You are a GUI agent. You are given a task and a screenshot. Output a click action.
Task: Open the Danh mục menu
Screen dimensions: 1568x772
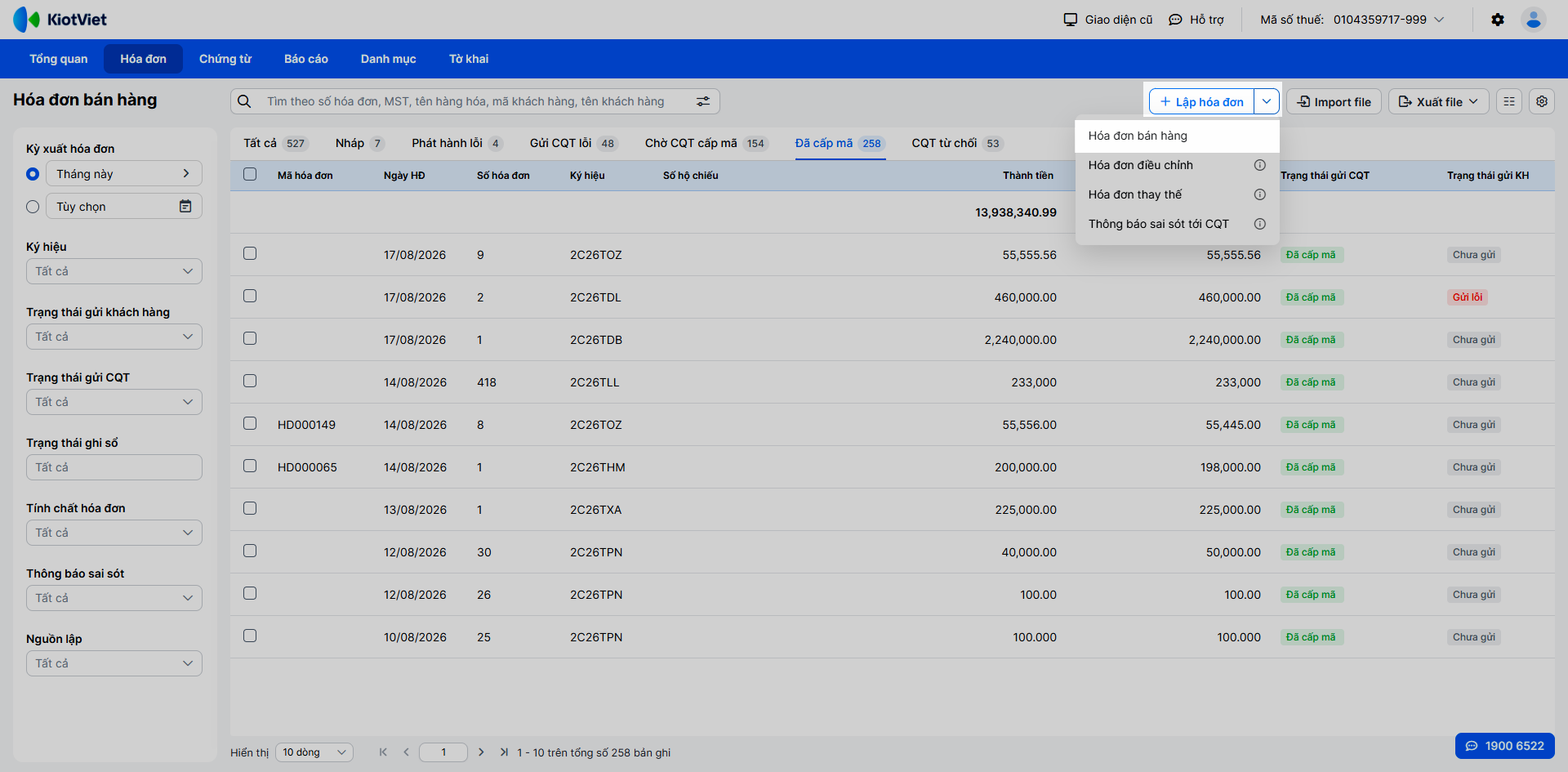(x=389, y=59)
